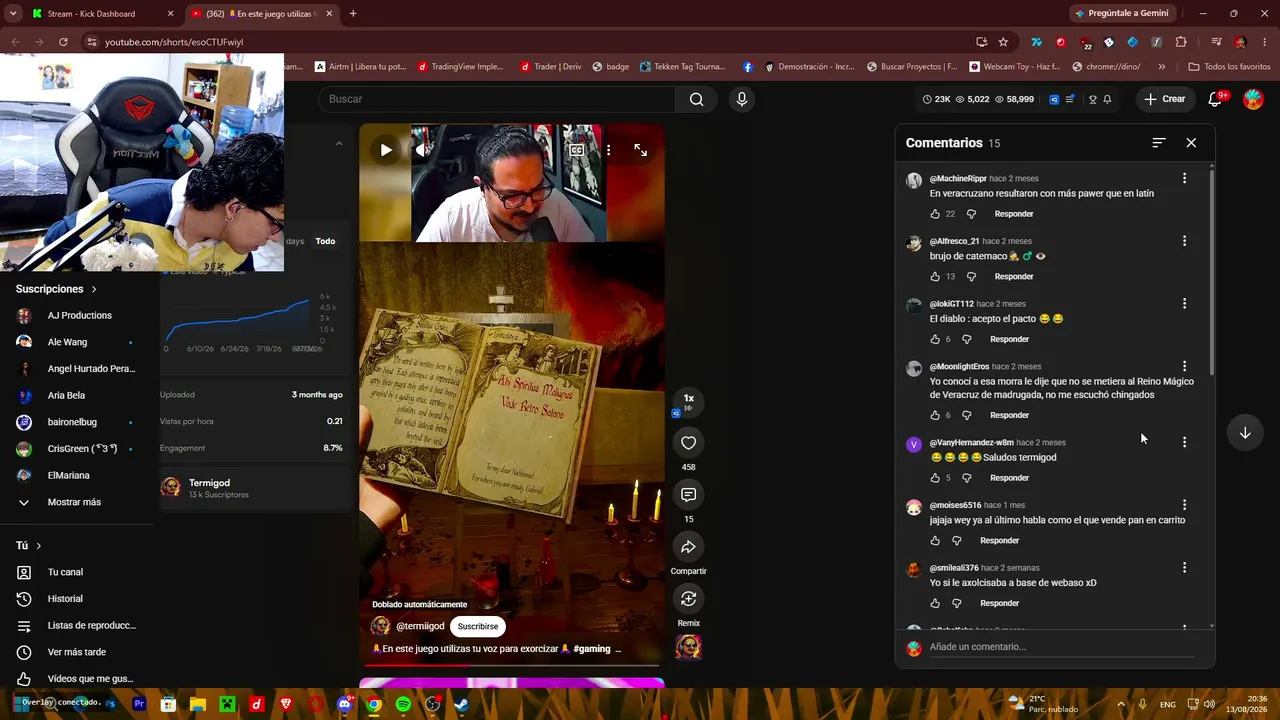The image size is (1280, 720).
Task: Open Discord from the taskbar
Action: [x=345, y=704]
